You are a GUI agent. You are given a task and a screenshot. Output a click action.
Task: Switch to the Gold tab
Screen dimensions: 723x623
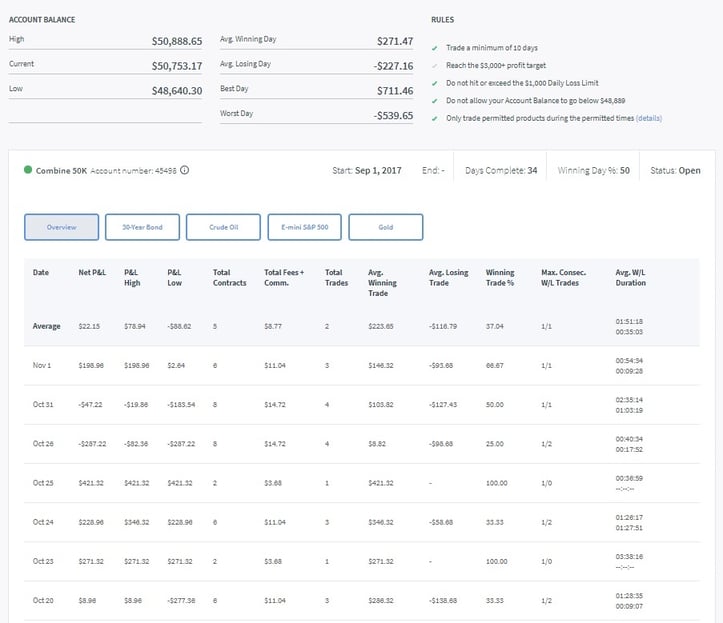[x=386, y=227]
